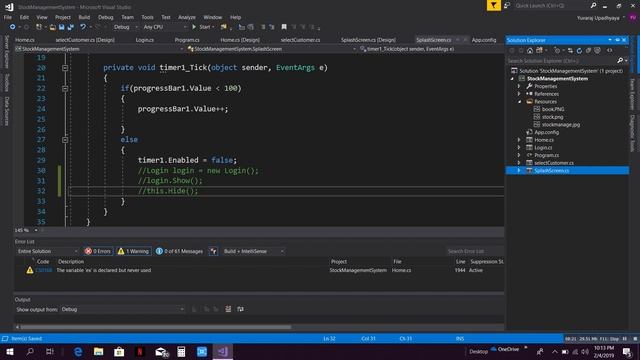Toggle the 0 of 61 Messages filter
This screenshot has height=360, width=640.
point(179,251)
